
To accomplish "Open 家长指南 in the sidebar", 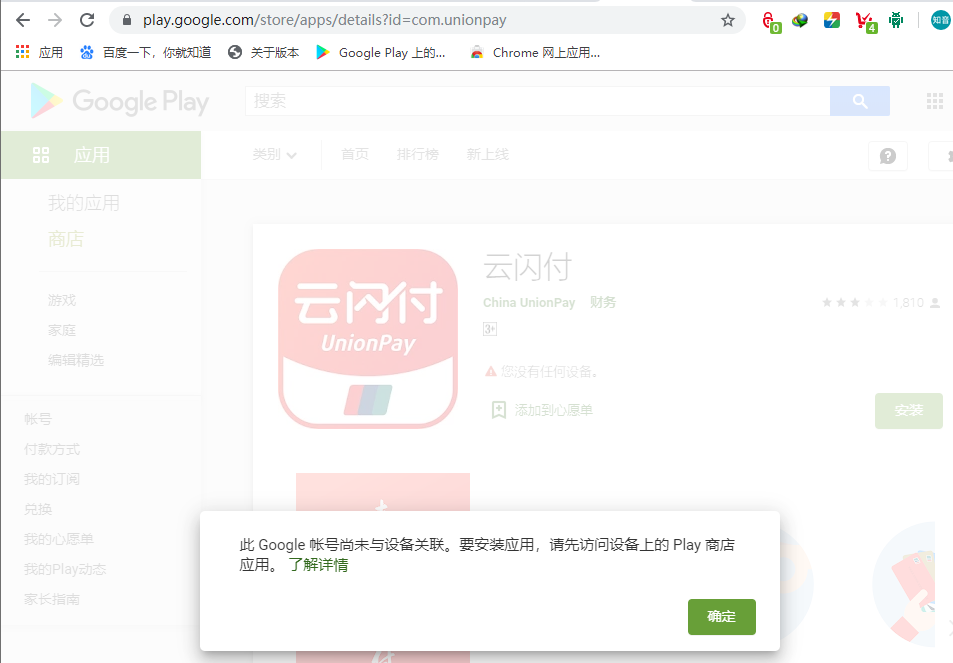I will pos(52,599).
